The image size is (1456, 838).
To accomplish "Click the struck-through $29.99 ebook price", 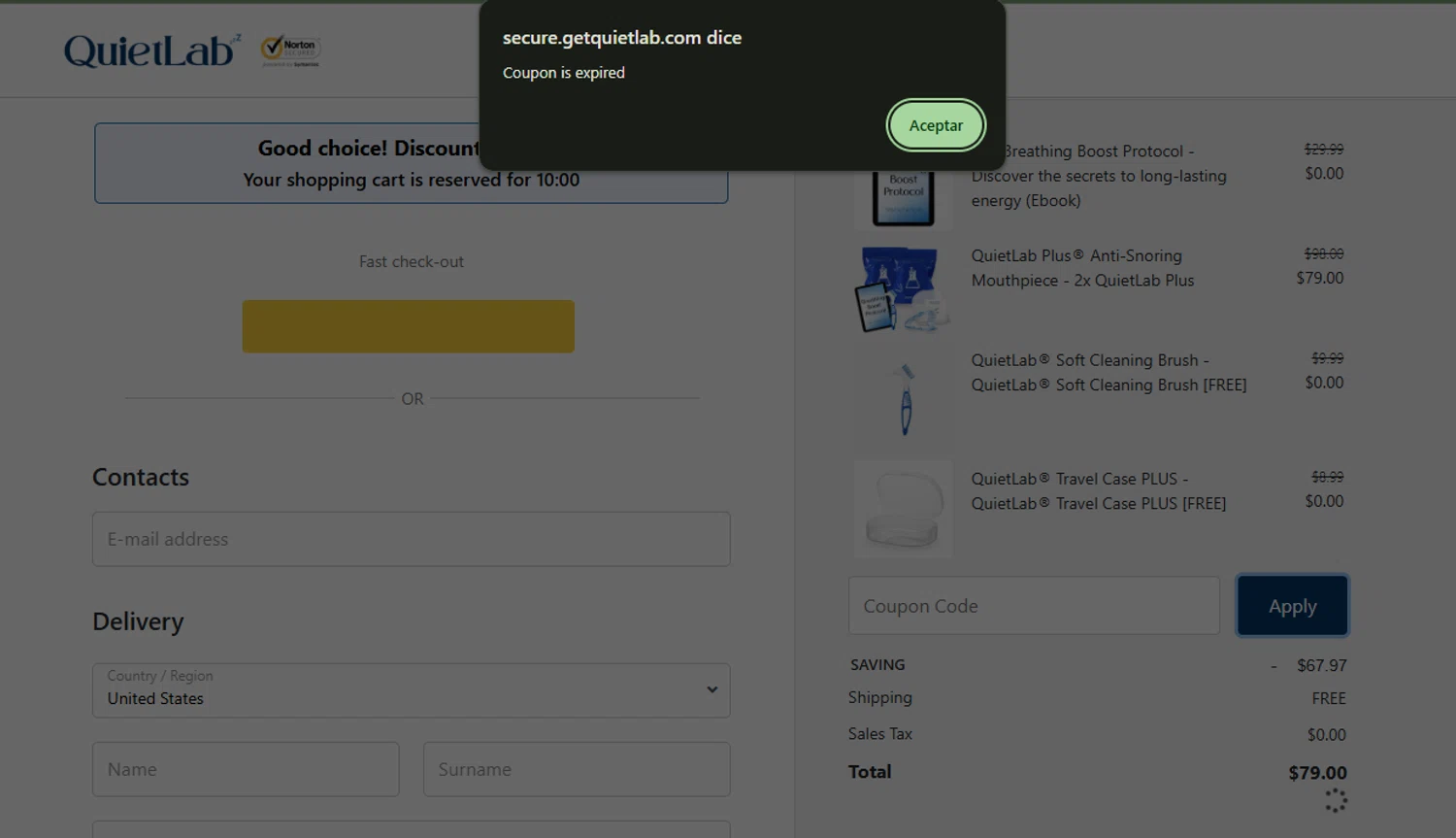I will pos(1324,149).
